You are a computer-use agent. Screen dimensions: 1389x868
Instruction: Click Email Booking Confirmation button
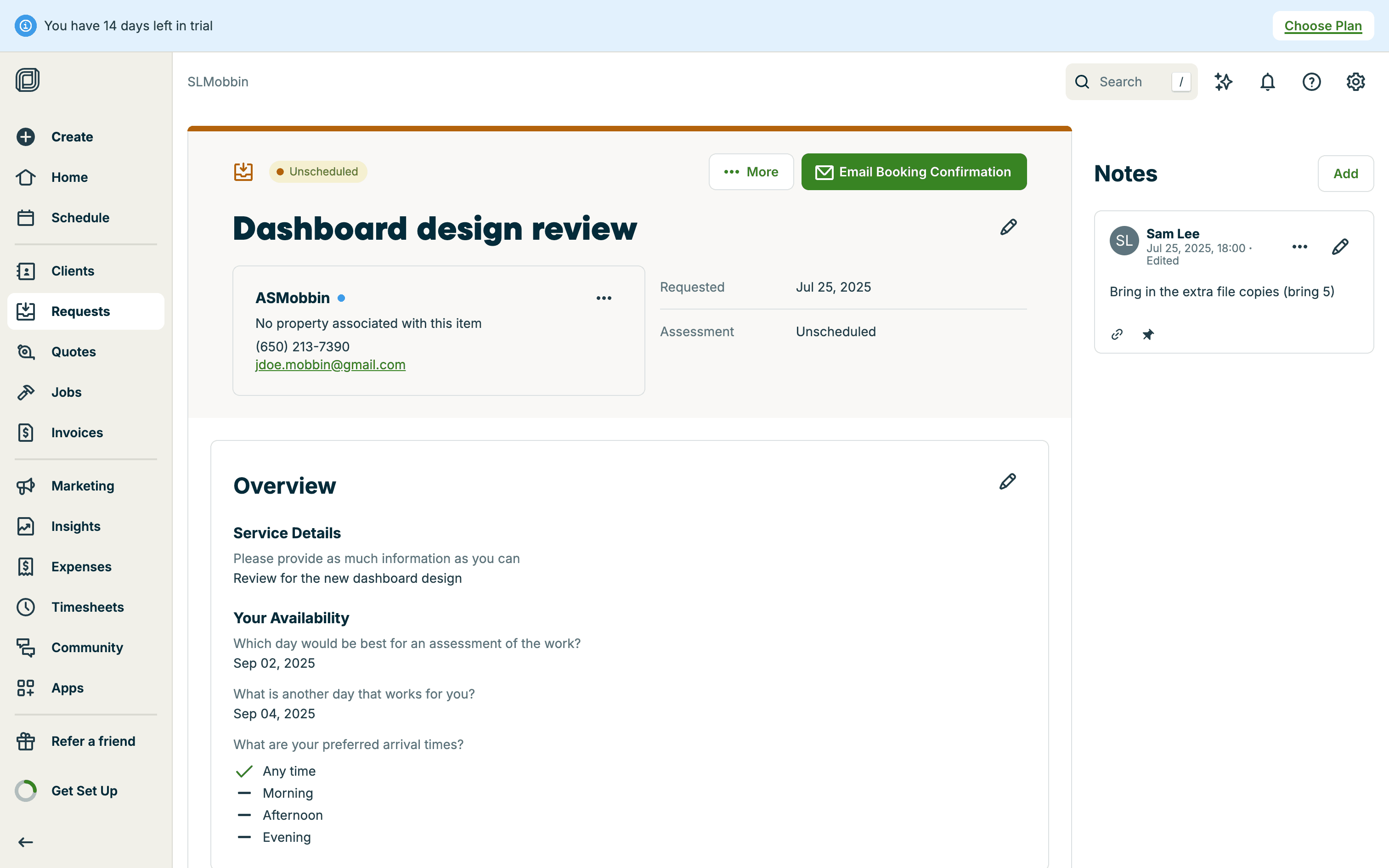click(914, 172)
